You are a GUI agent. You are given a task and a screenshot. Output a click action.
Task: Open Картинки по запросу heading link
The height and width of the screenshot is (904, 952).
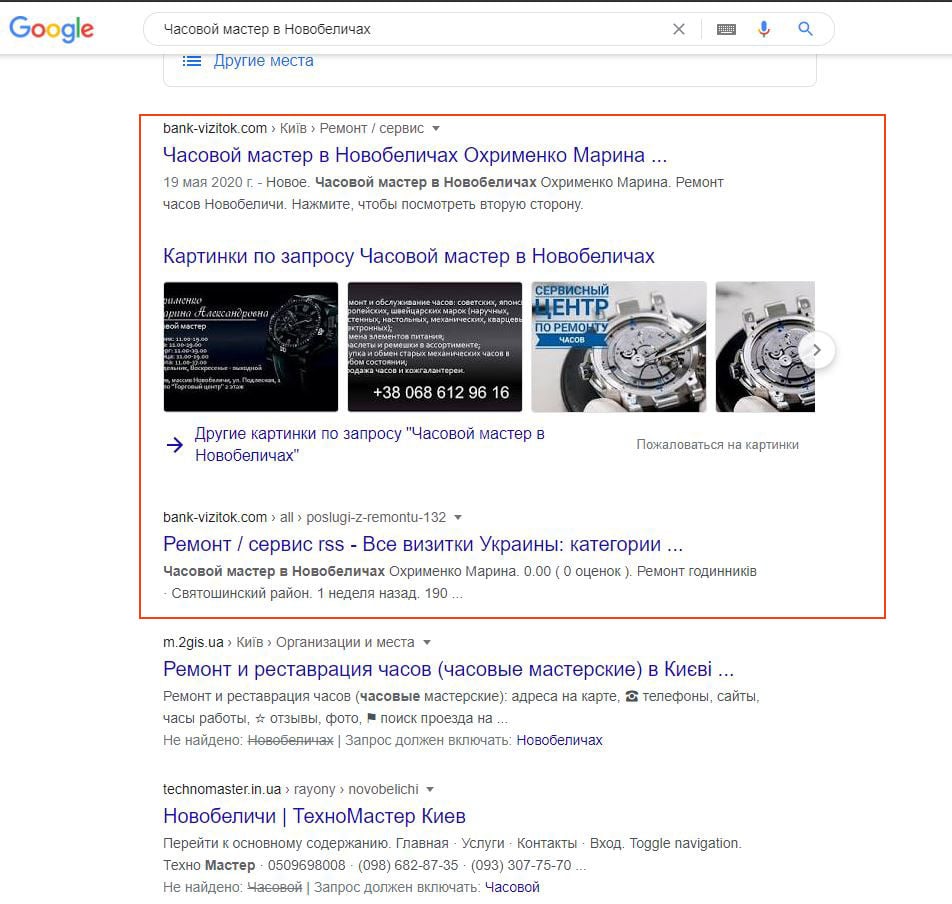click(409, 256)
